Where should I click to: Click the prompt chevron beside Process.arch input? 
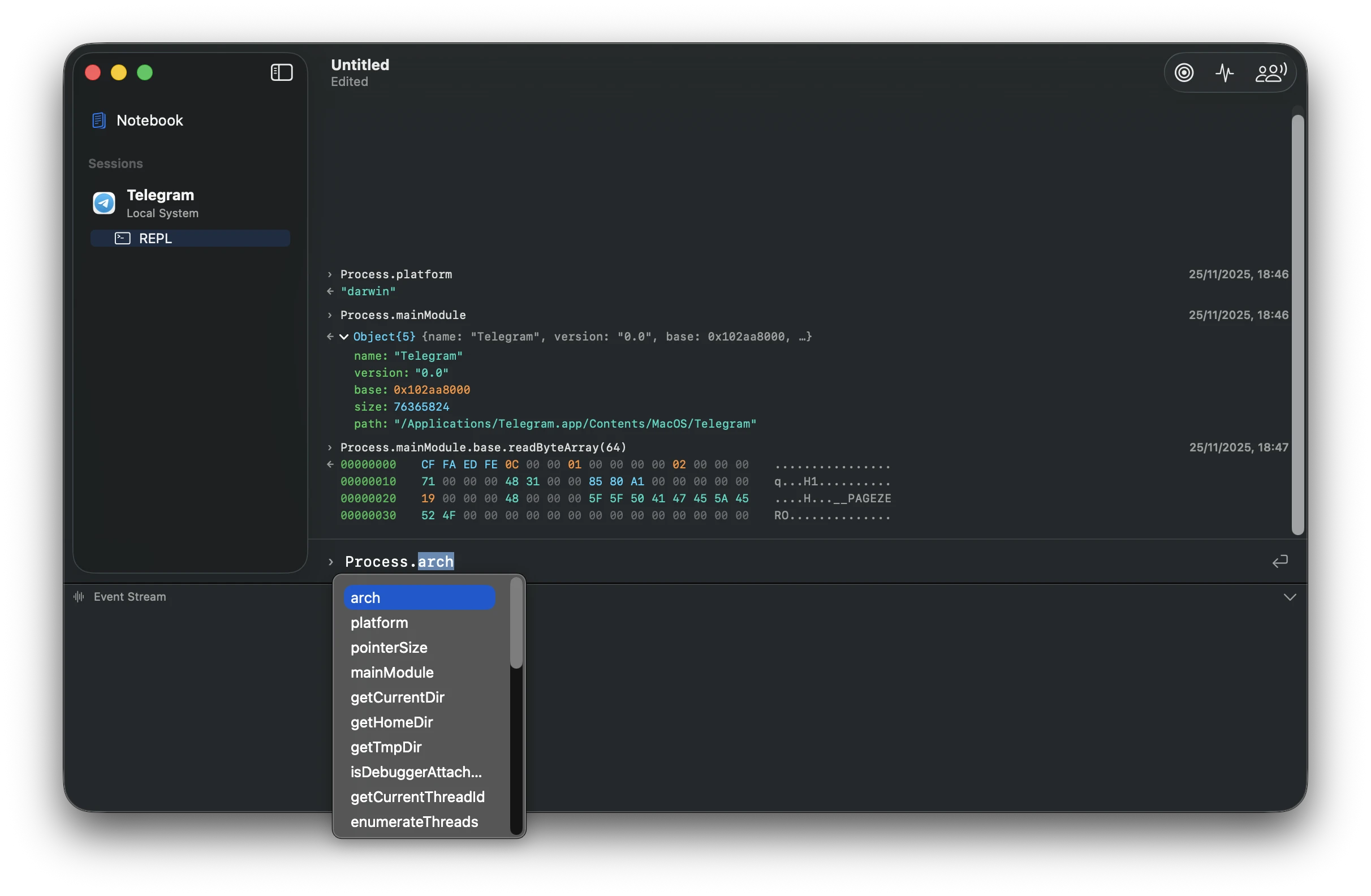[331, 562]
